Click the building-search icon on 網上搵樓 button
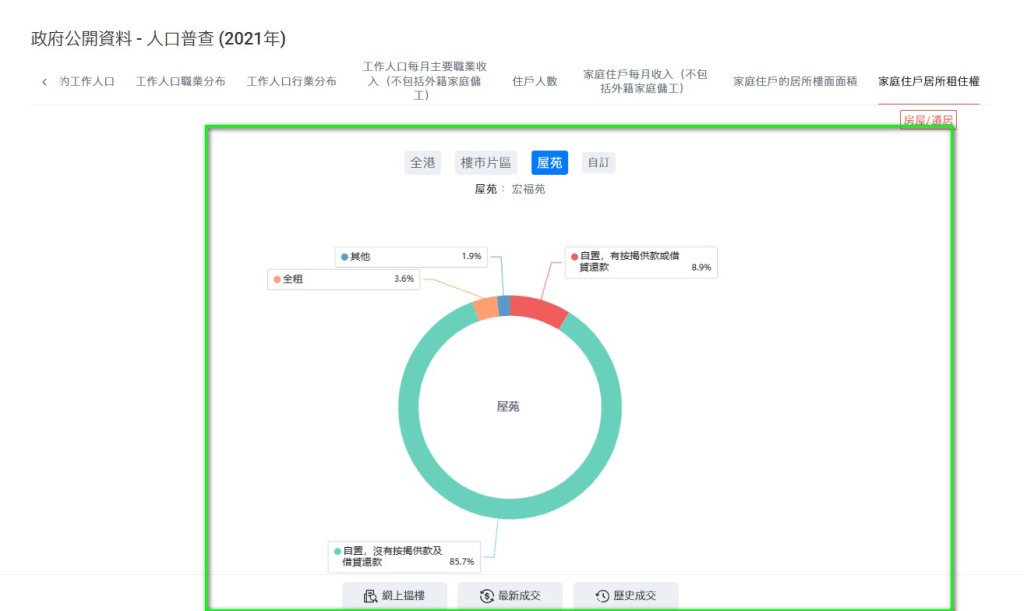The height and width of the screenshot is (611, 1024). tap(368, 595)
